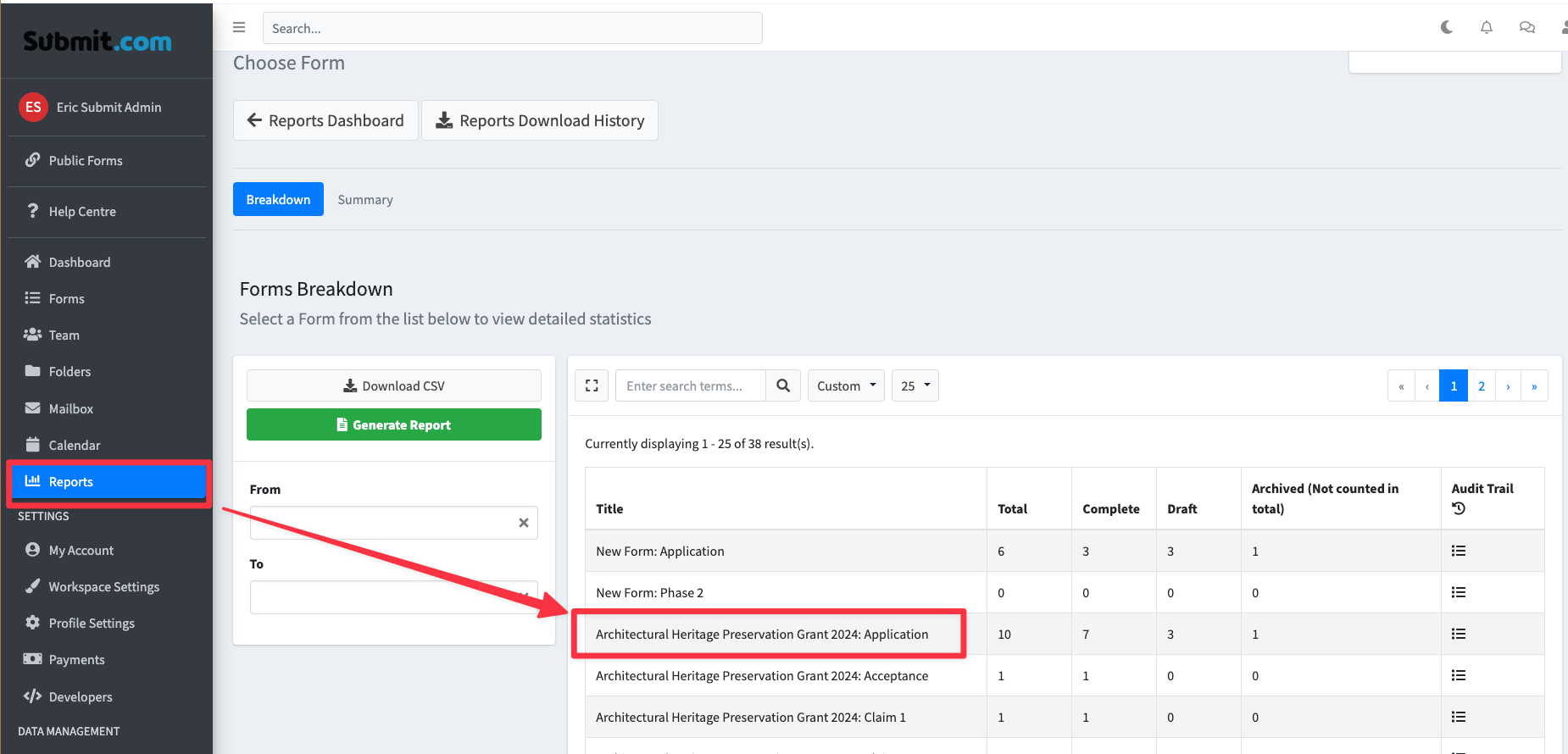The height and width of the screenshot is (754, 1568).
Task: Download the CSV file
Action: [x=394, y=385]
